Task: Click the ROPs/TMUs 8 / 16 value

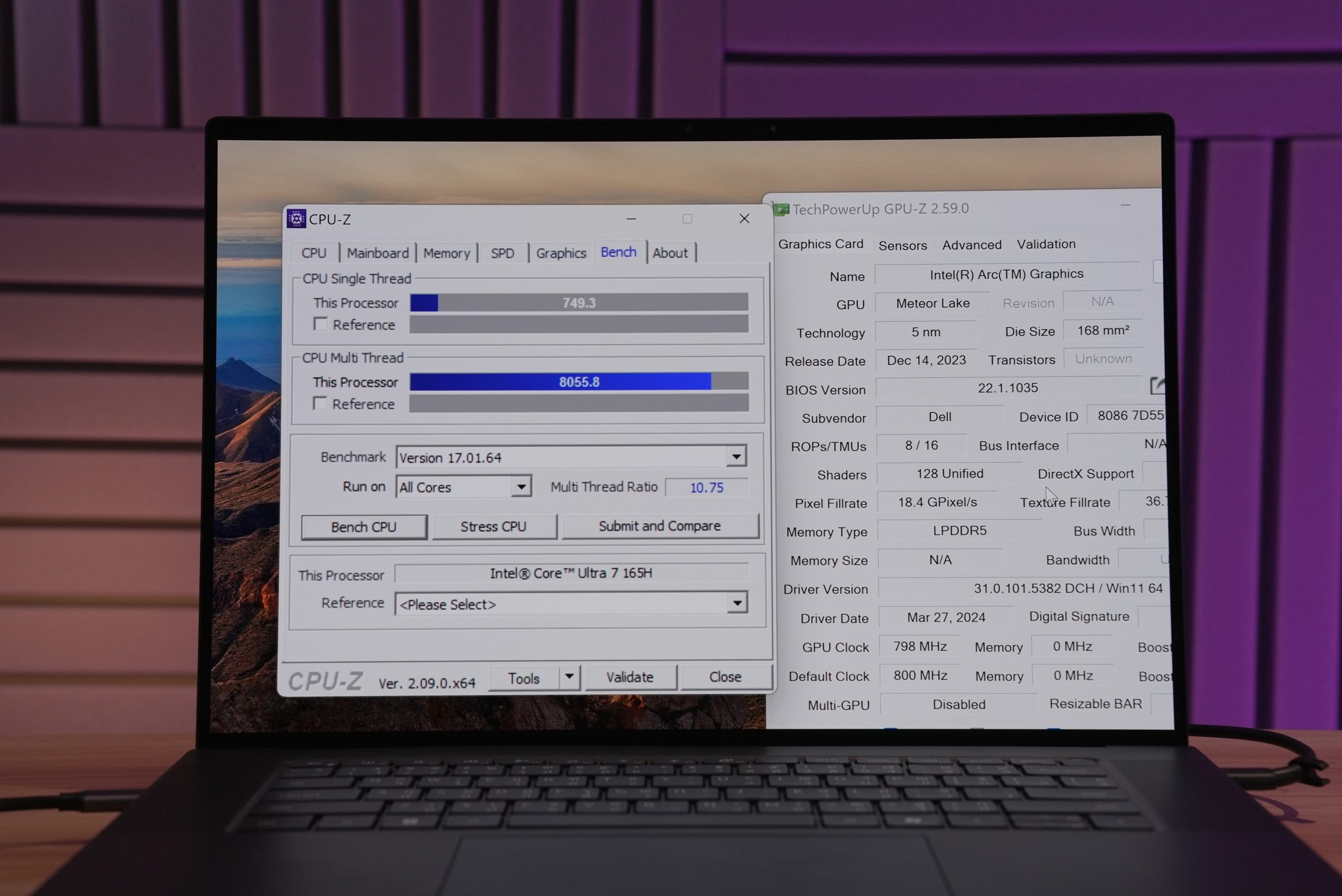Action: [x=922, y=445]
